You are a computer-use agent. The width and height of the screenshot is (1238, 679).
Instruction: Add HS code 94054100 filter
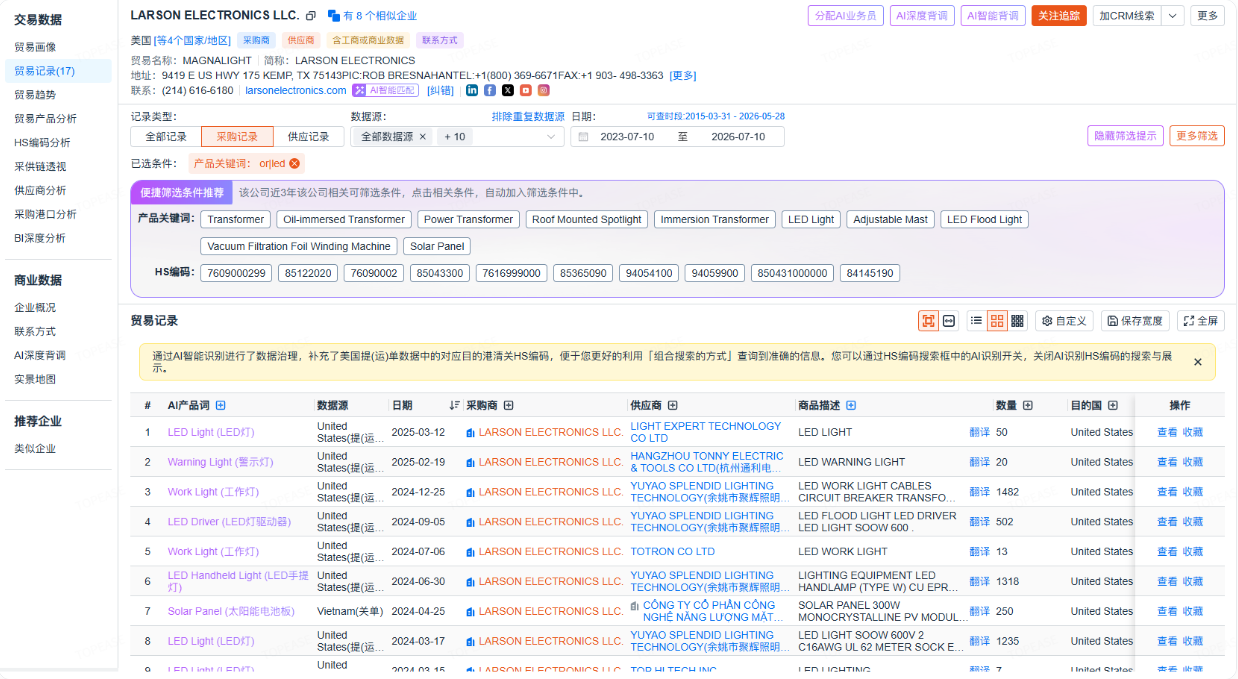(x=649, y=273)
